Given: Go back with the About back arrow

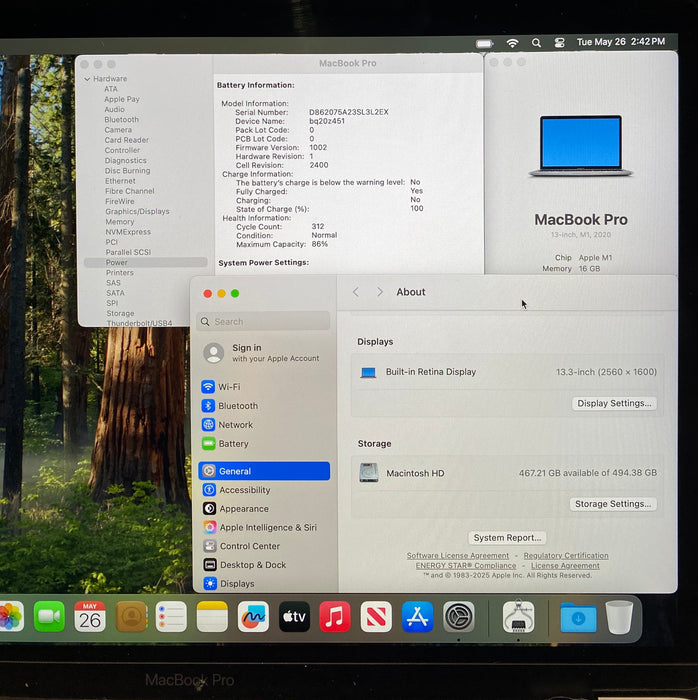Looking at the screenshot, I should click(x=356, y=292).
